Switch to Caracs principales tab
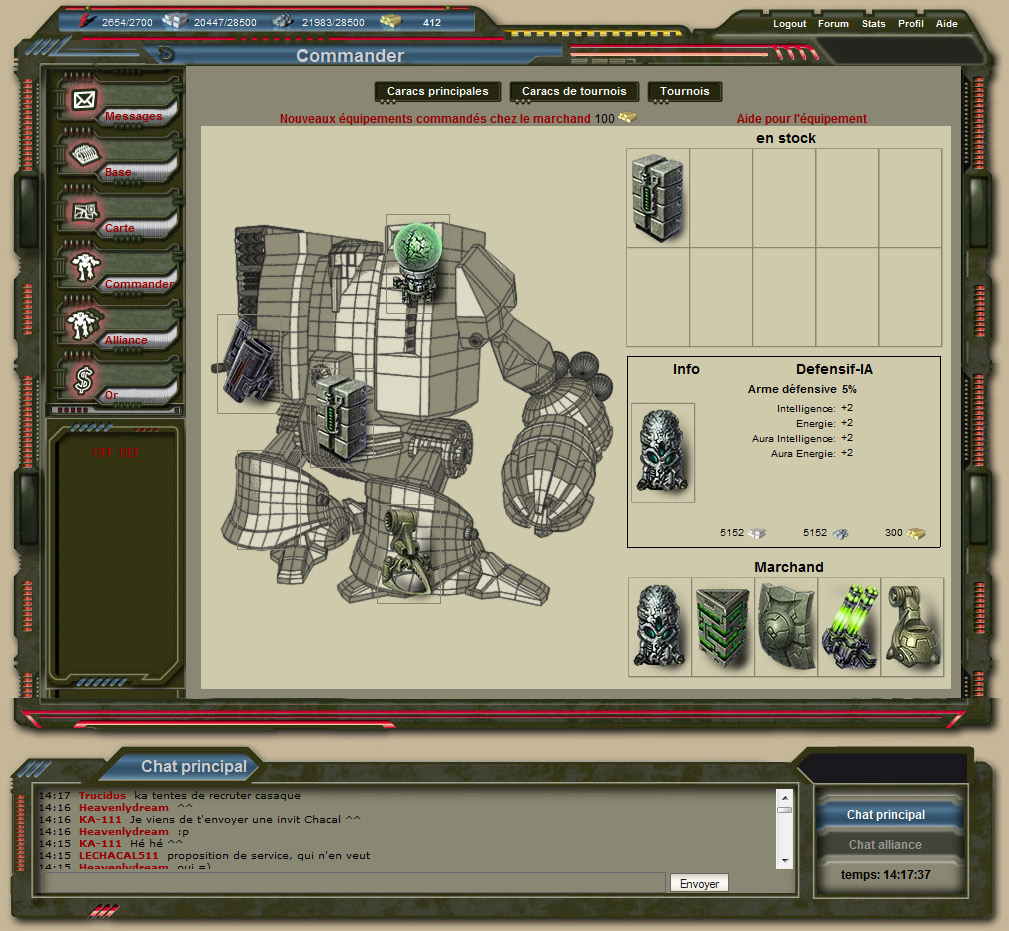 437,91
